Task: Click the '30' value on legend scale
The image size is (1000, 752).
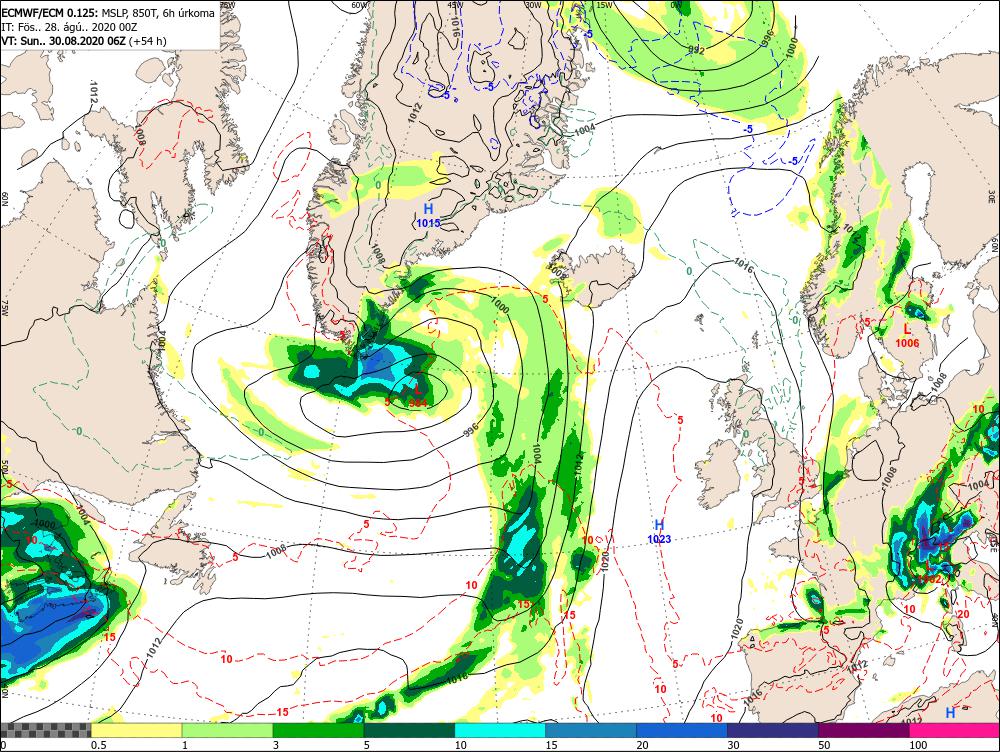Action: pyautogui.click(x=733, y=745)
